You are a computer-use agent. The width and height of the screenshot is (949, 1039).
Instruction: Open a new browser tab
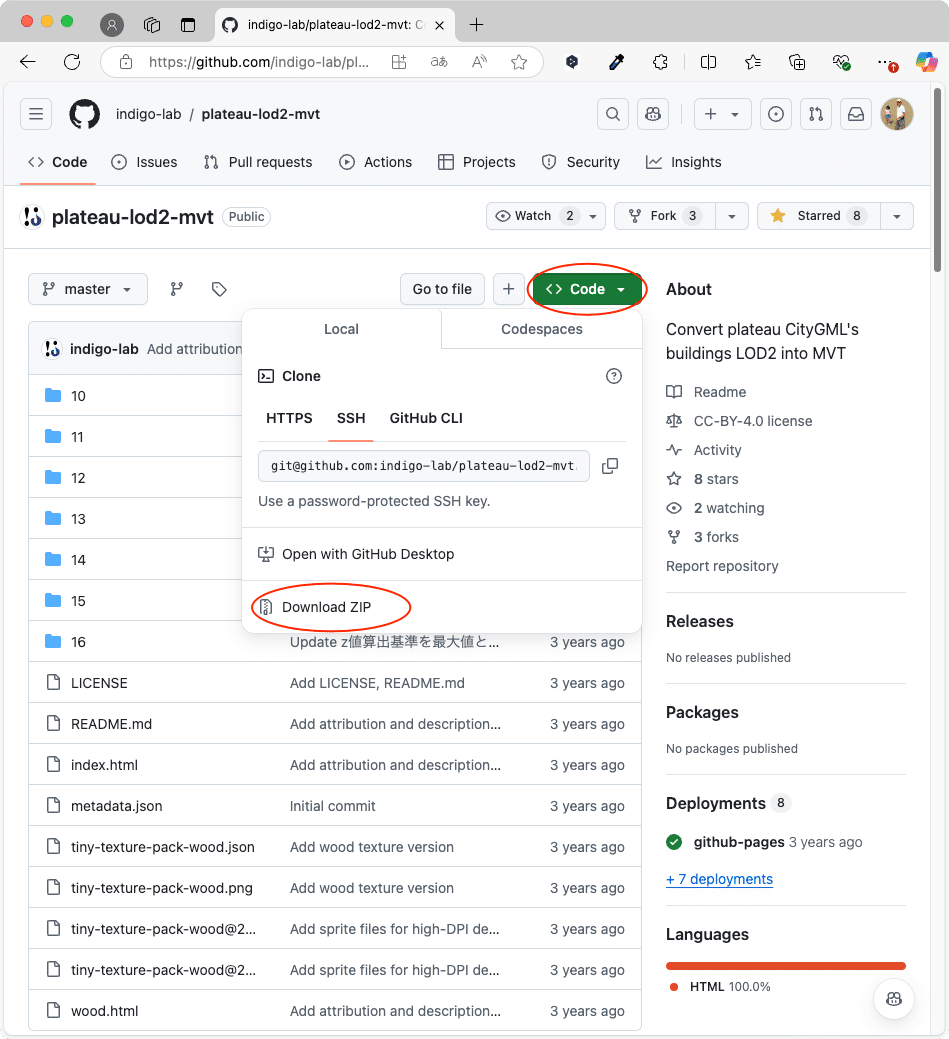(x=476, y=25)
